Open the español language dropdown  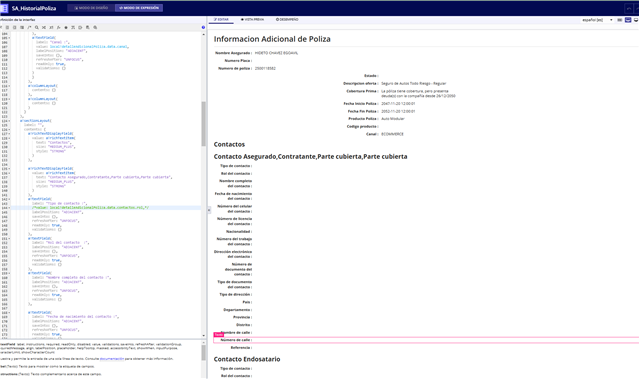tap(597, 20)
